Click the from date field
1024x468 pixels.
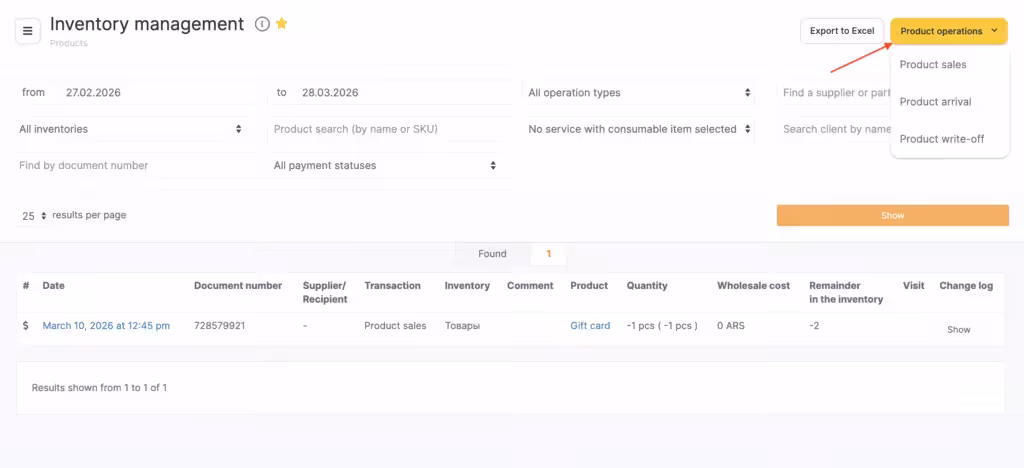pyautogui.click(x=155, y=93)
